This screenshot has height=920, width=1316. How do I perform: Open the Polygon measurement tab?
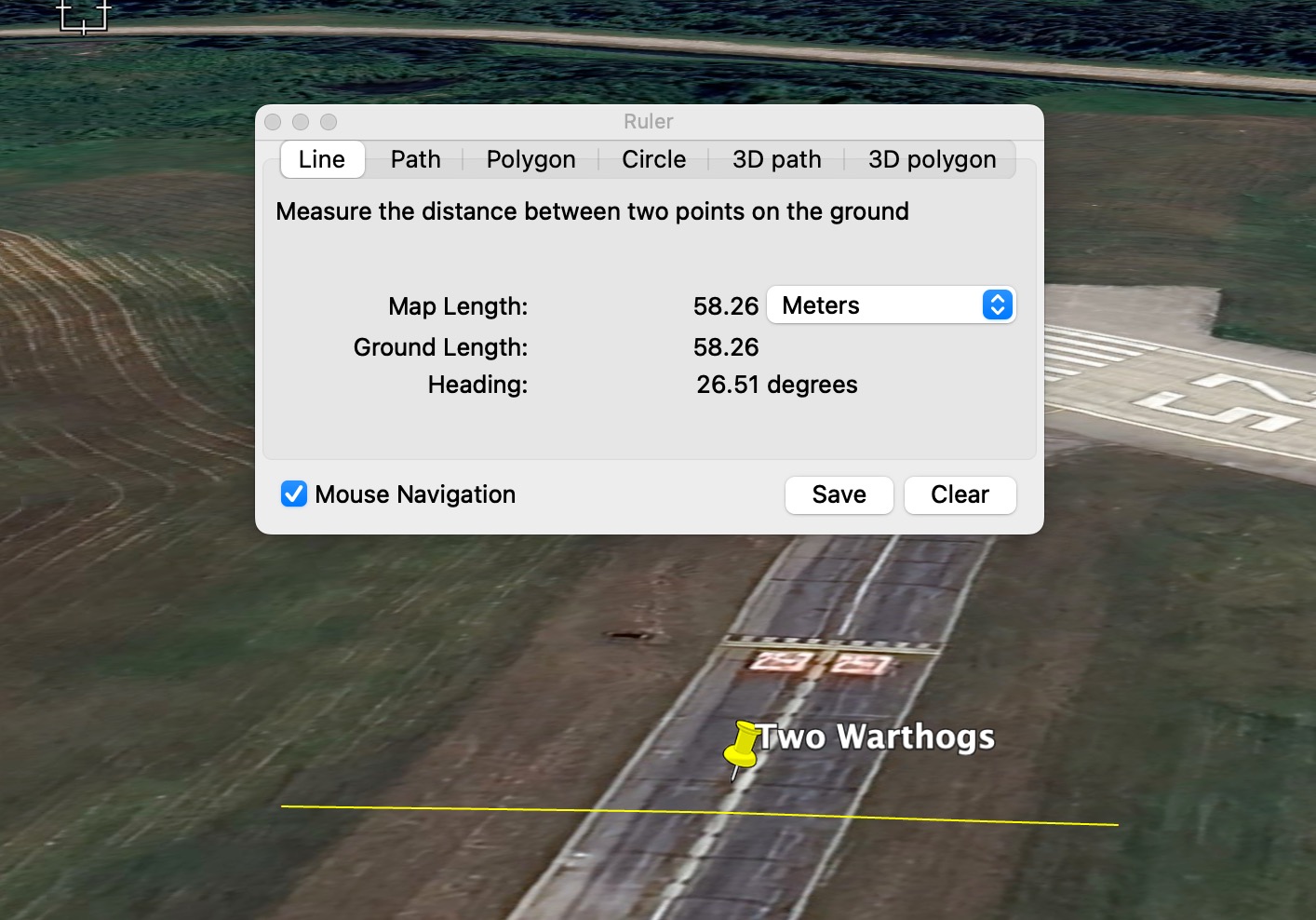click(x=530, y=159)
